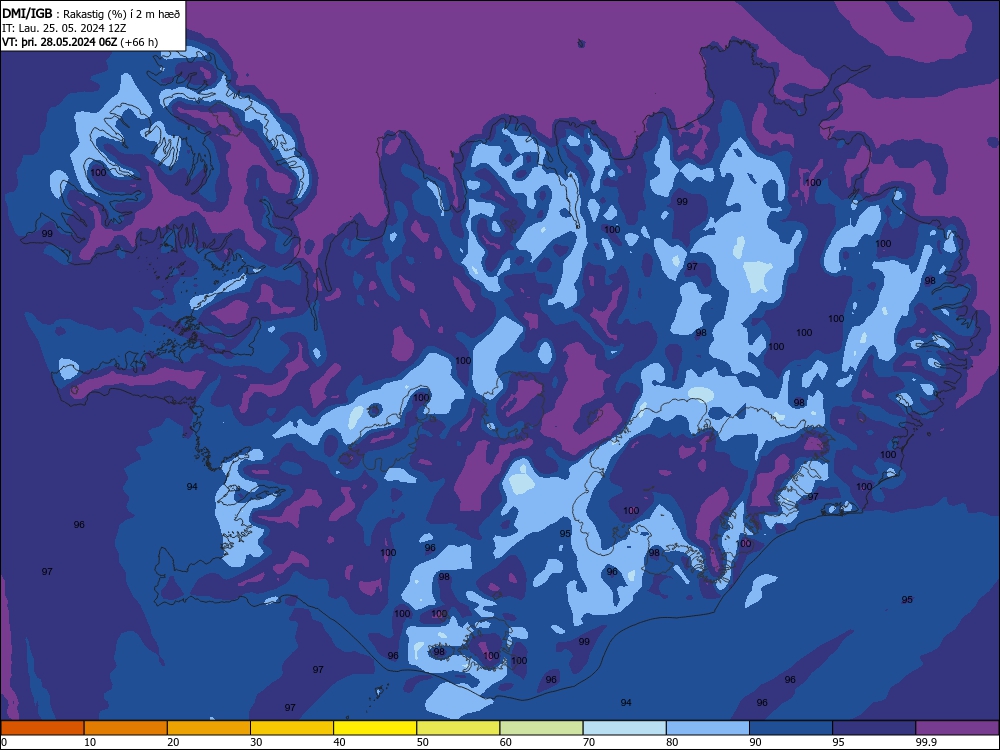Select the legend scale tick label '60'
The height and width of the screenshot is (750, 1000).
click(x=506, y=742)
